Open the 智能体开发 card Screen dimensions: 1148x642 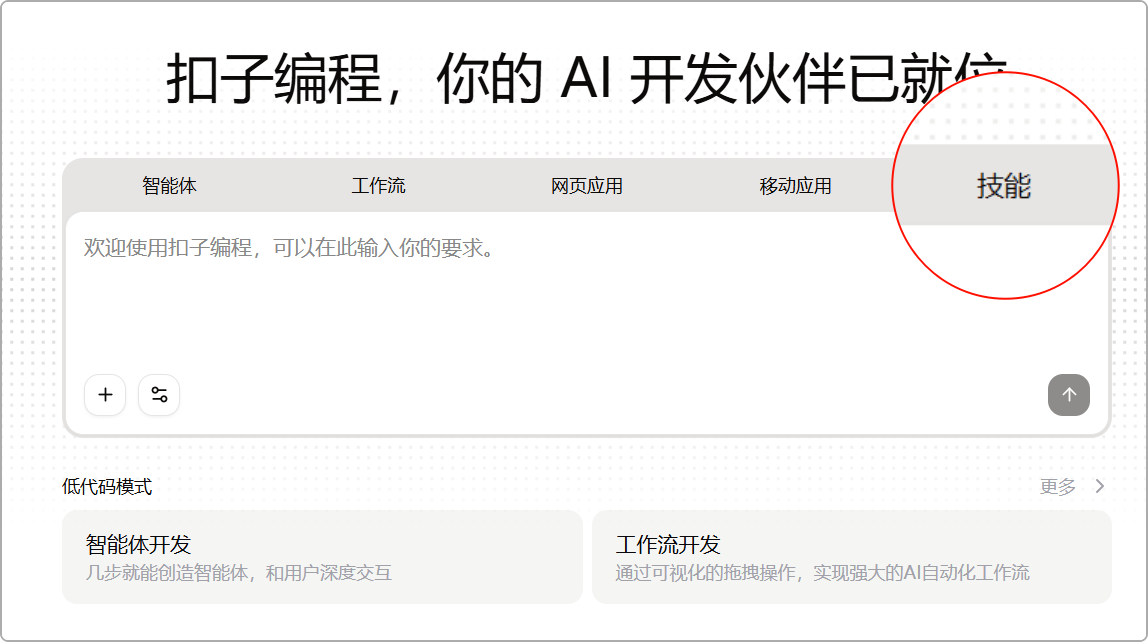[322, 556]
